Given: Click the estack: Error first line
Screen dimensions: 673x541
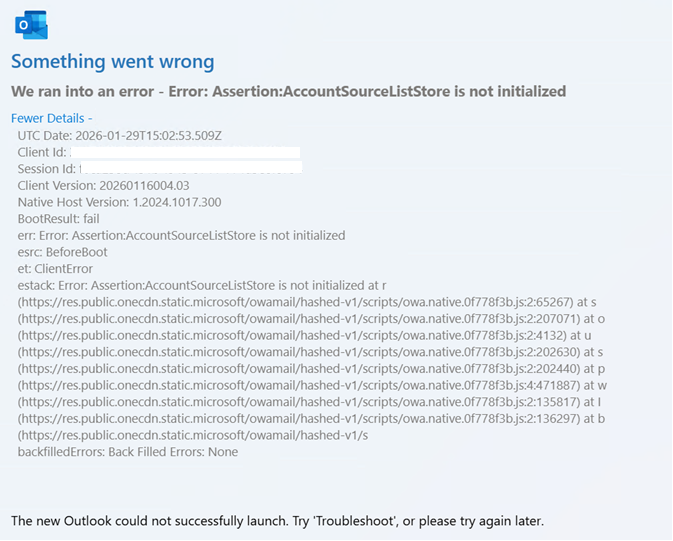Looking at the screenshot, I should pyautogui.click(x=202, y=286).
